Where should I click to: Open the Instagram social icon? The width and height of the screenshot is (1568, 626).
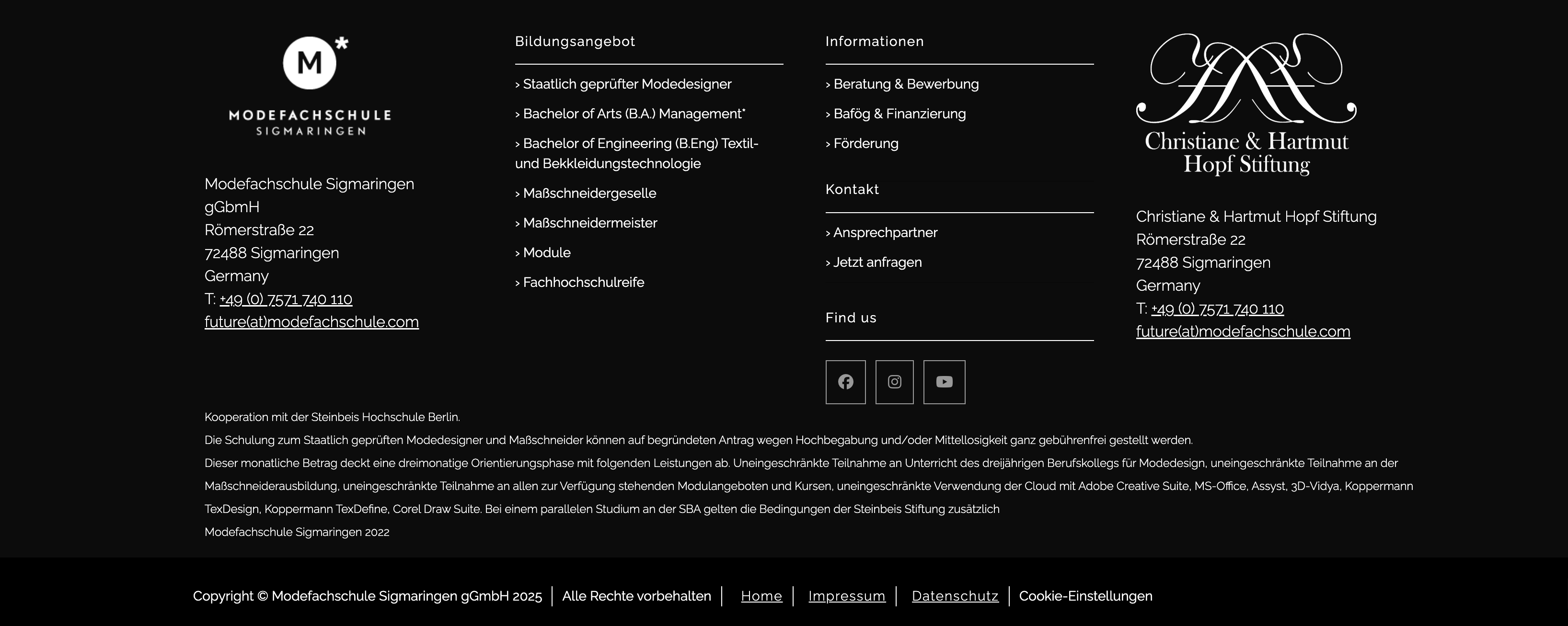click(894, 382)
